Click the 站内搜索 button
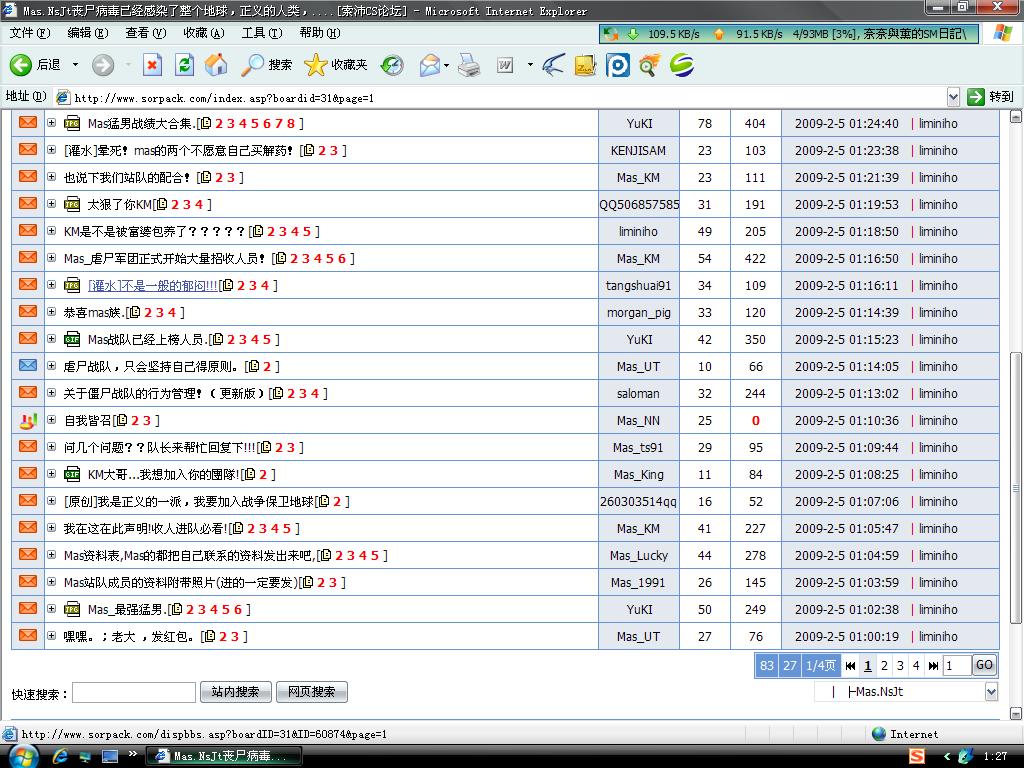Screen dimensions: 1024x768 [x=235, y=691]
